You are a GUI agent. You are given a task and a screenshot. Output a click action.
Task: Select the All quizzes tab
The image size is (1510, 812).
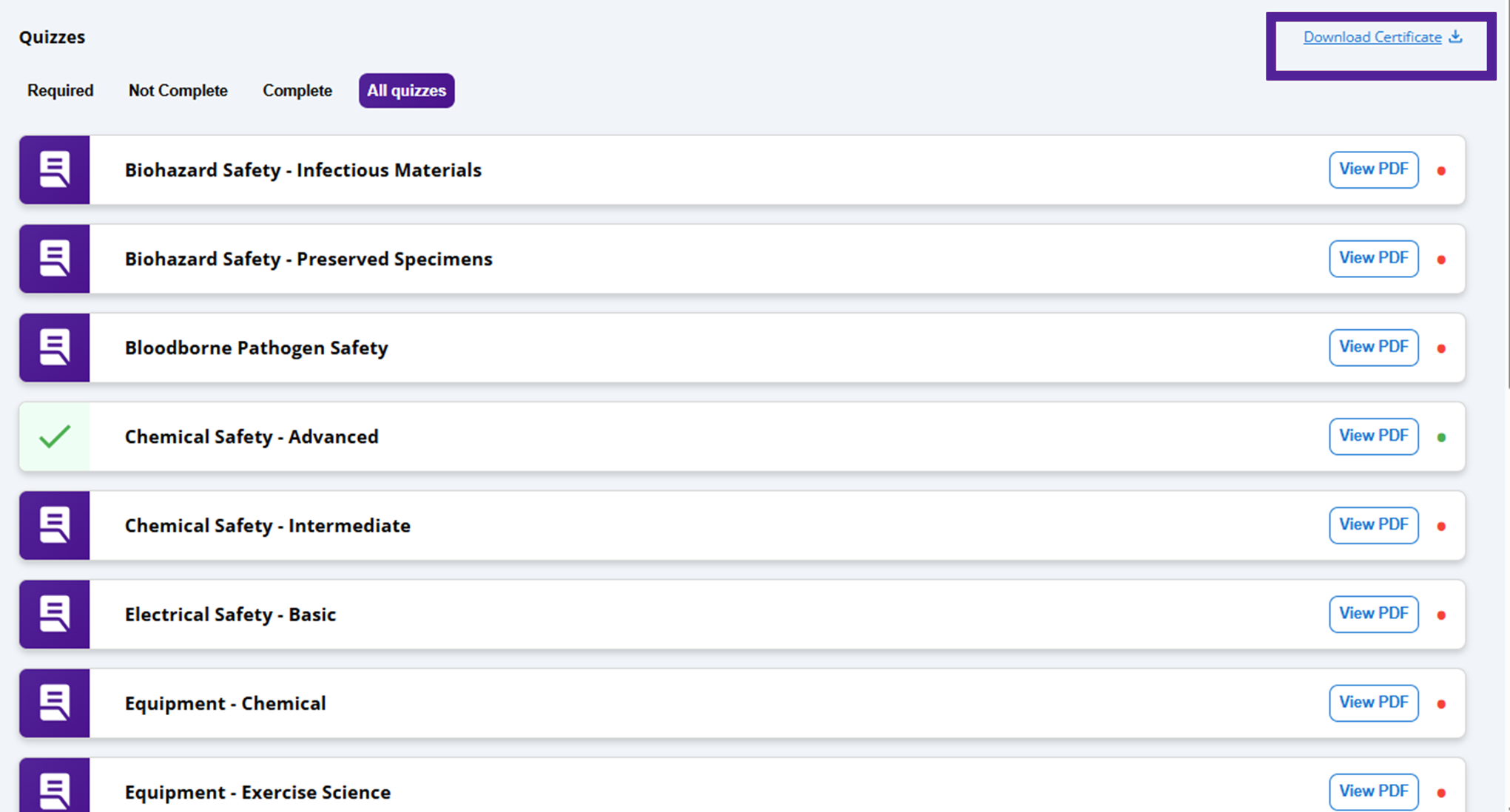point(406,90)
